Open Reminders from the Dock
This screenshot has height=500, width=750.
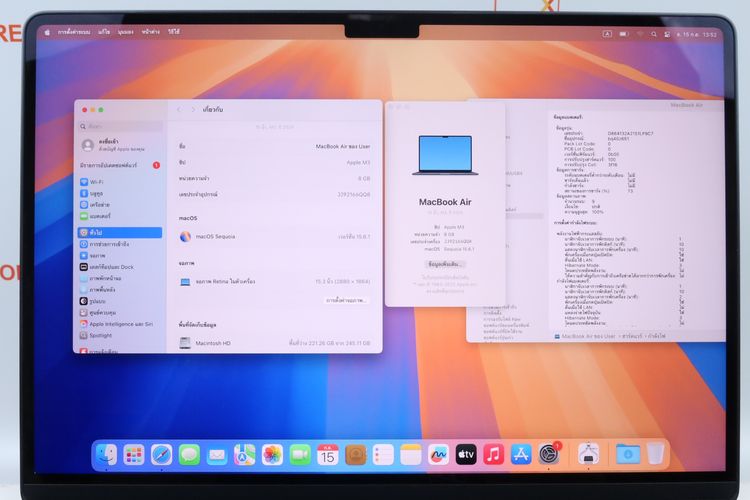tap(383, 455)
